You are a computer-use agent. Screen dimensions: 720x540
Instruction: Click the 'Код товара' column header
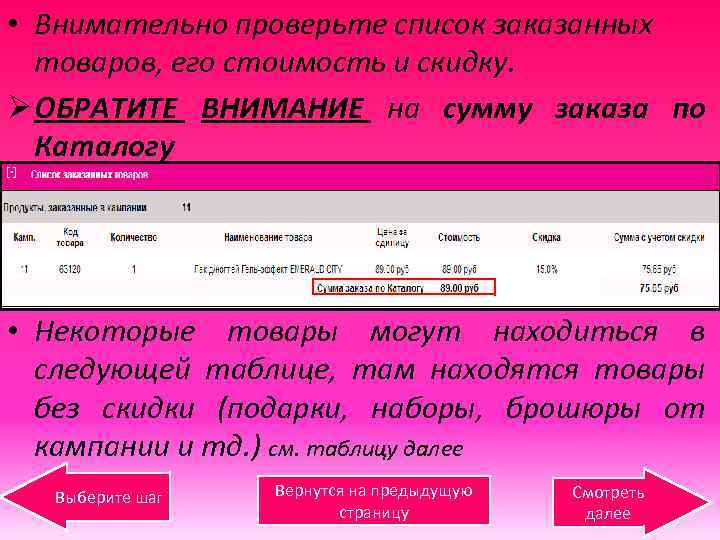click(x=70, y=237)
